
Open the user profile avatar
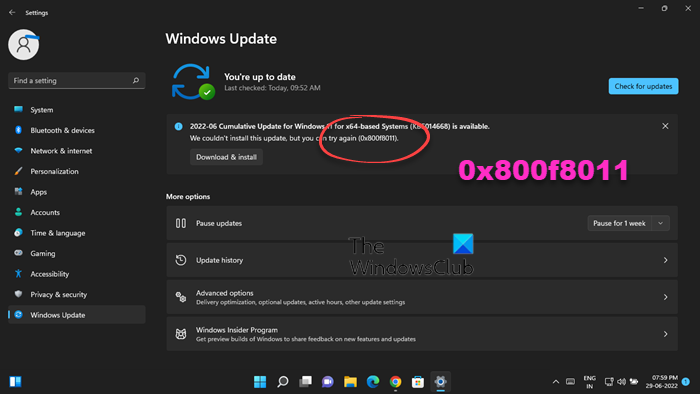tap(24, 45)
